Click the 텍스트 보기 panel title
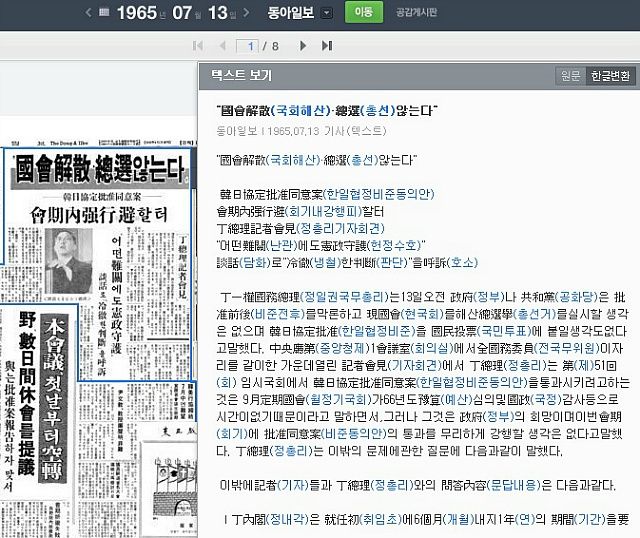The height and width of the screenshot is (538, 640). 241,75
